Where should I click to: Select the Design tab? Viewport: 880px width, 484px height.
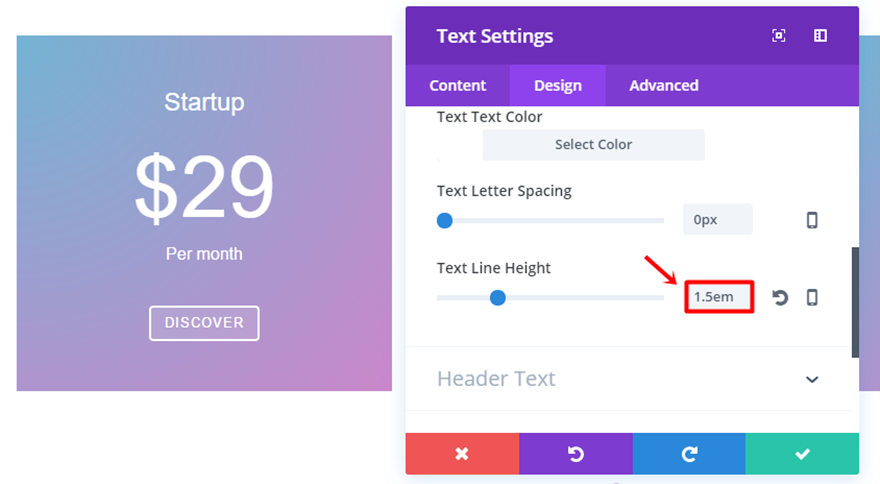[x=558, y=86]
